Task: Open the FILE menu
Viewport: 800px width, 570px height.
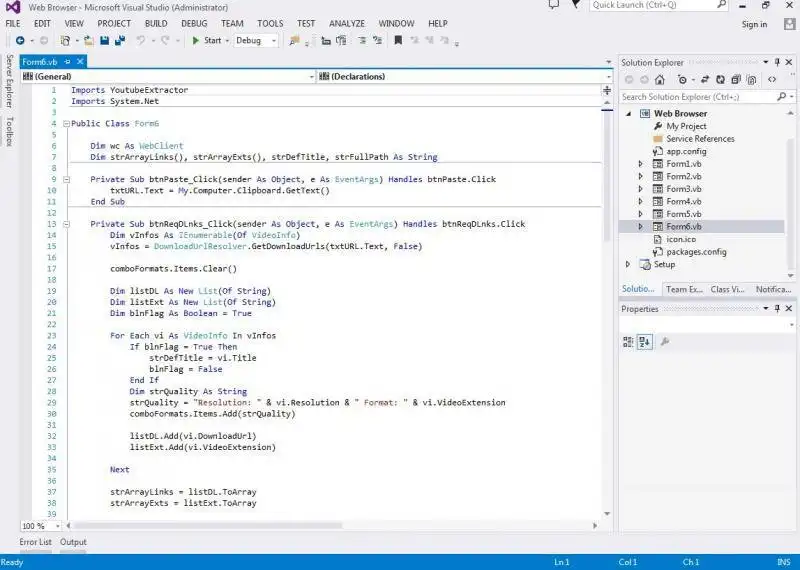Action: click(x=13, y=23)
